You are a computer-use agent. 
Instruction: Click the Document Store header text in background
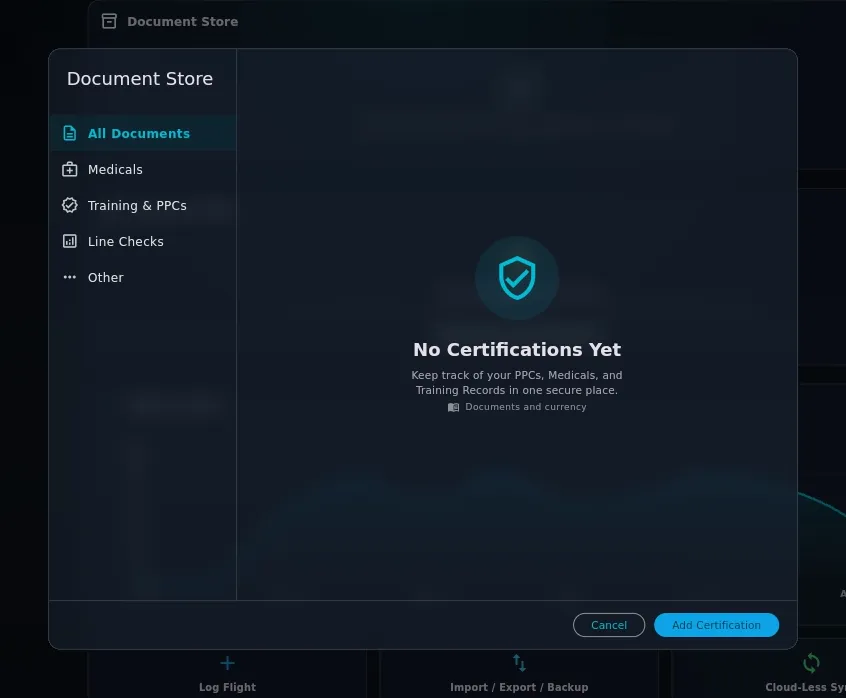182,22
